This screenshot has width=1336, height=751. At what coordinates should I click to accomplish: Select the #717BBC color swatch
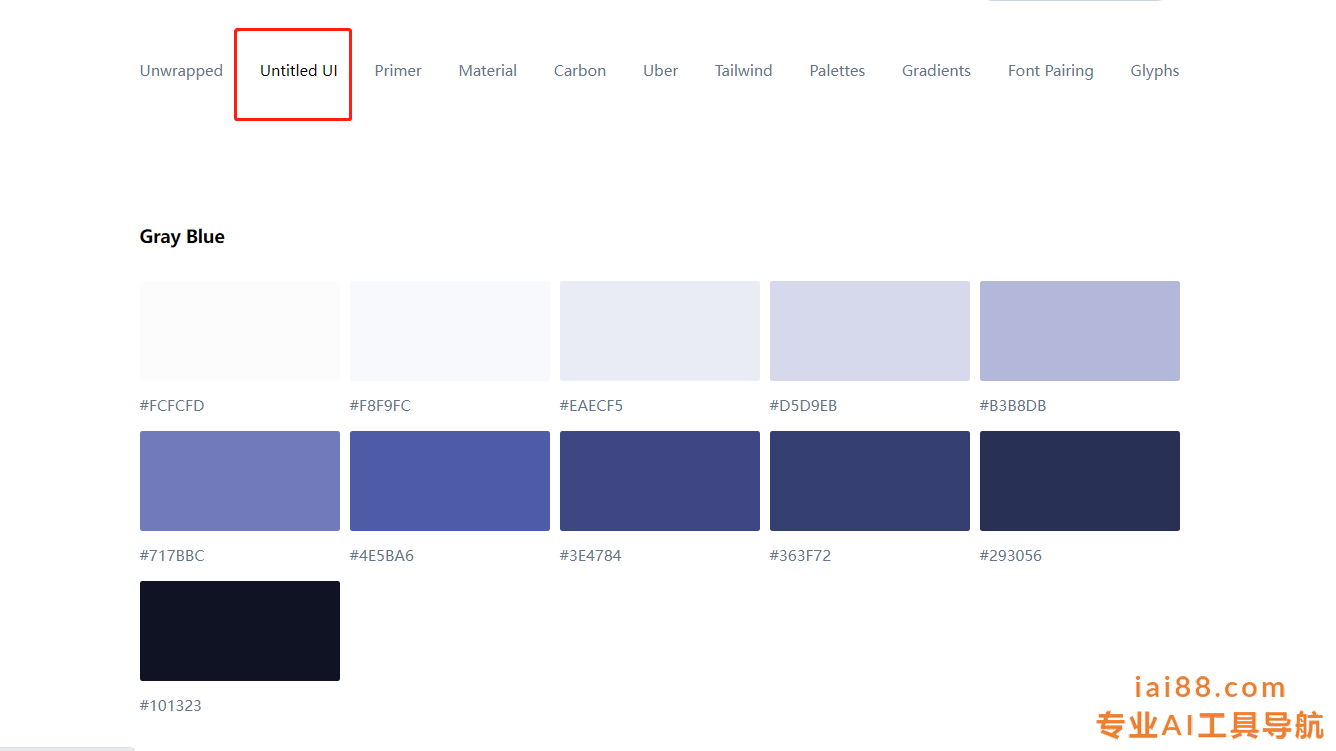coord(240,481)
